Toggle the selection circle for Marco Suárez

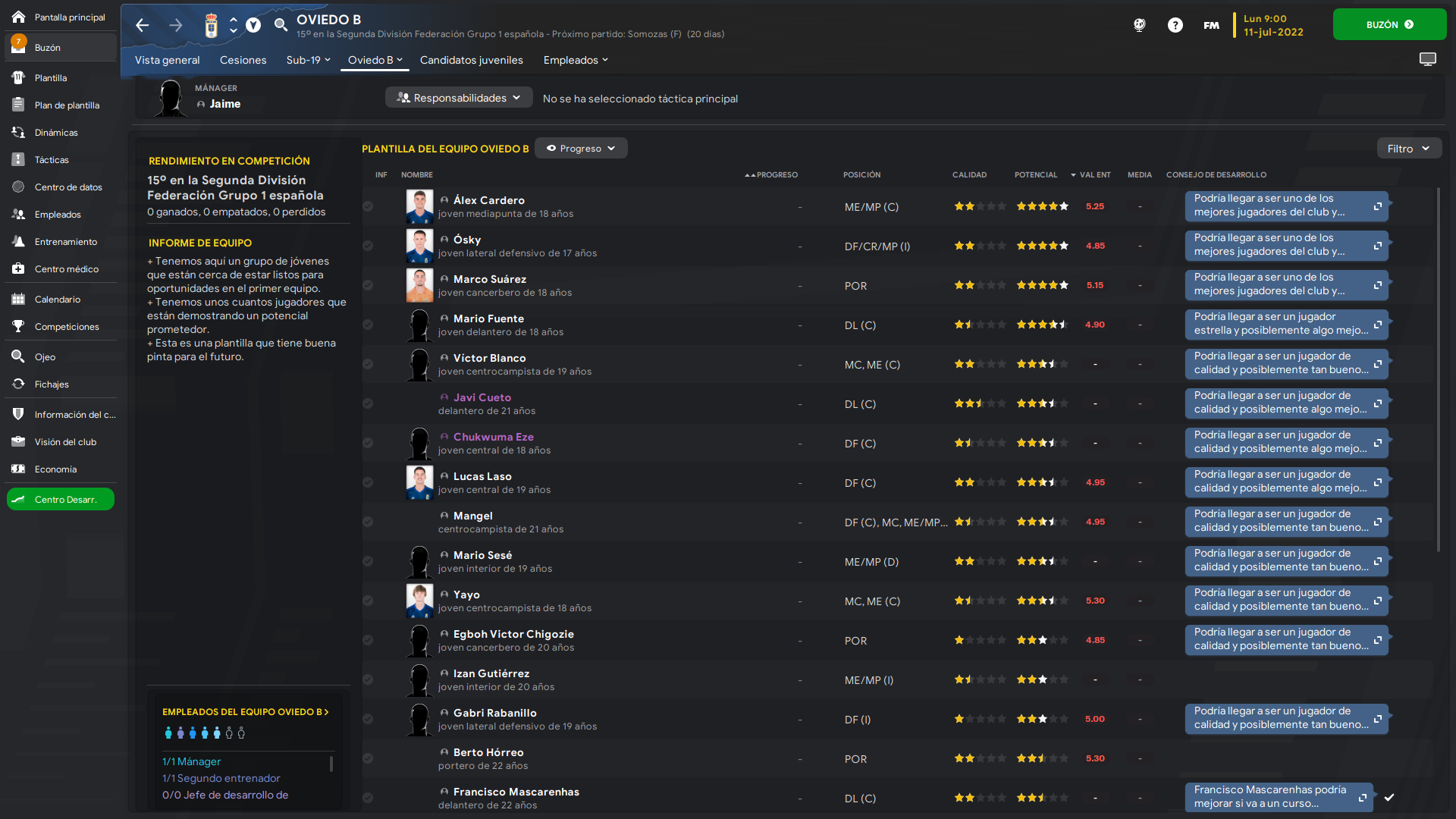[x=368, y=285]
